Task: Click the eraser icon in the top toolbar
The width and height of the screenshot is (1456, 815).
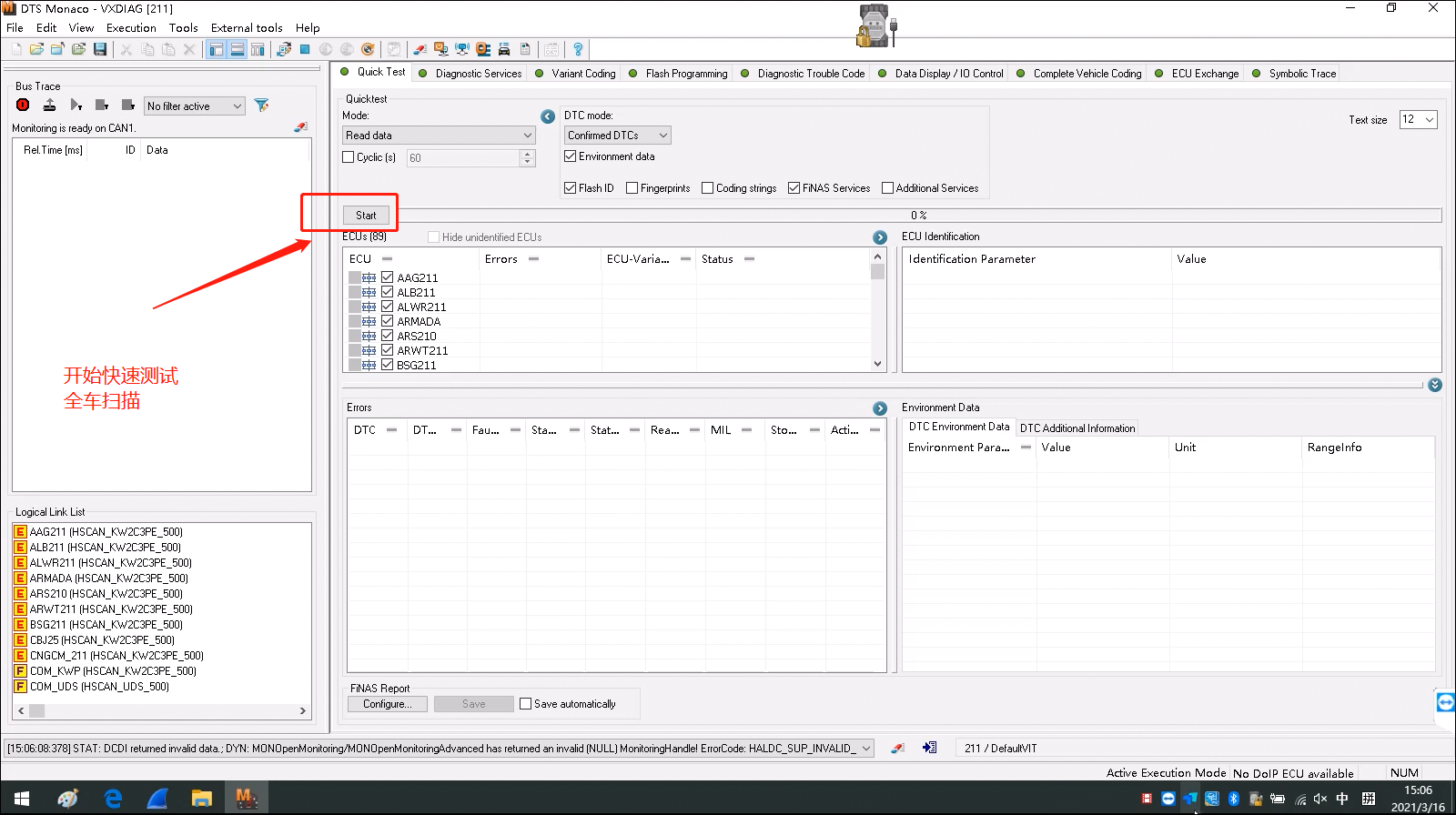Action: point(420,49)
